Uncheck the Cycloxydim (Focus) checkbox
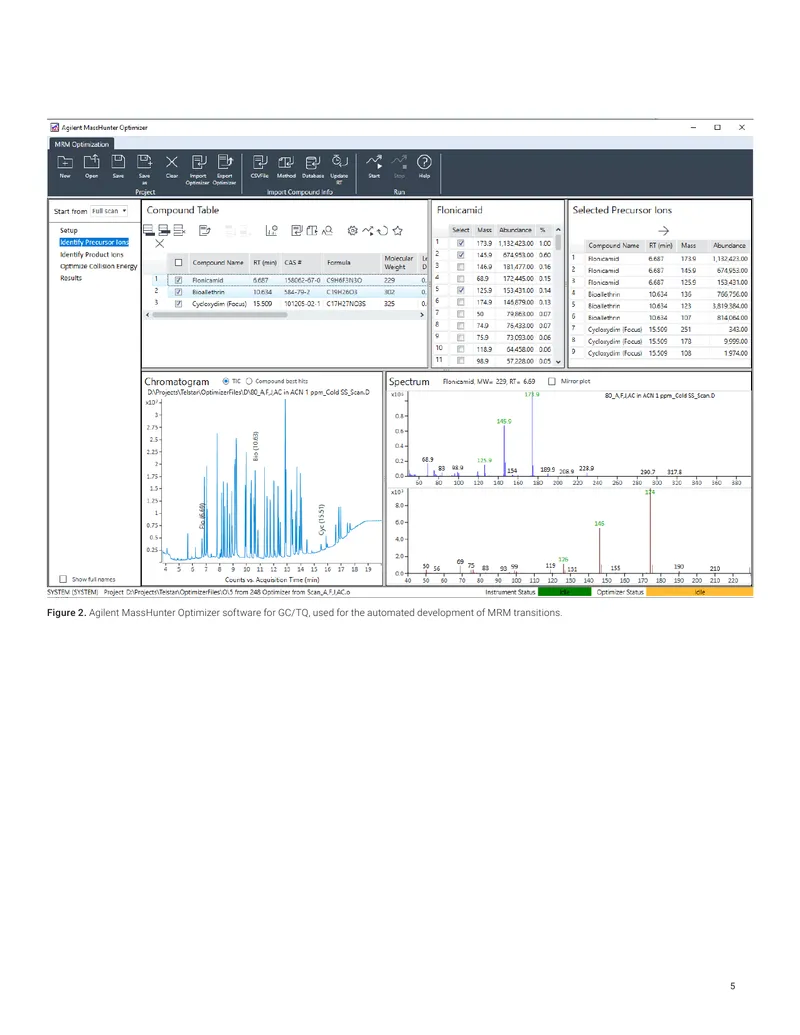800x1035 pixels. coord(178,304)
